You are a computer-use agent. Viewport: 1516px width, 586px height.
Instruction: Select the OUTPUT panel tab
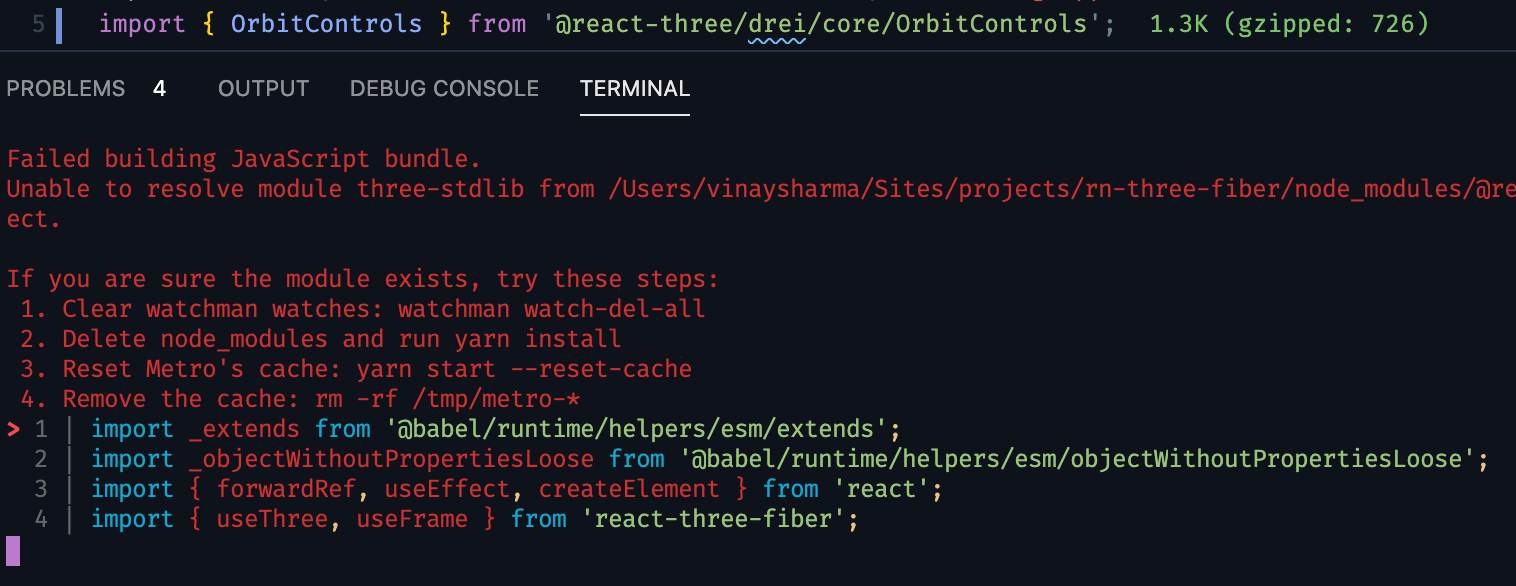tap(263, 88)
